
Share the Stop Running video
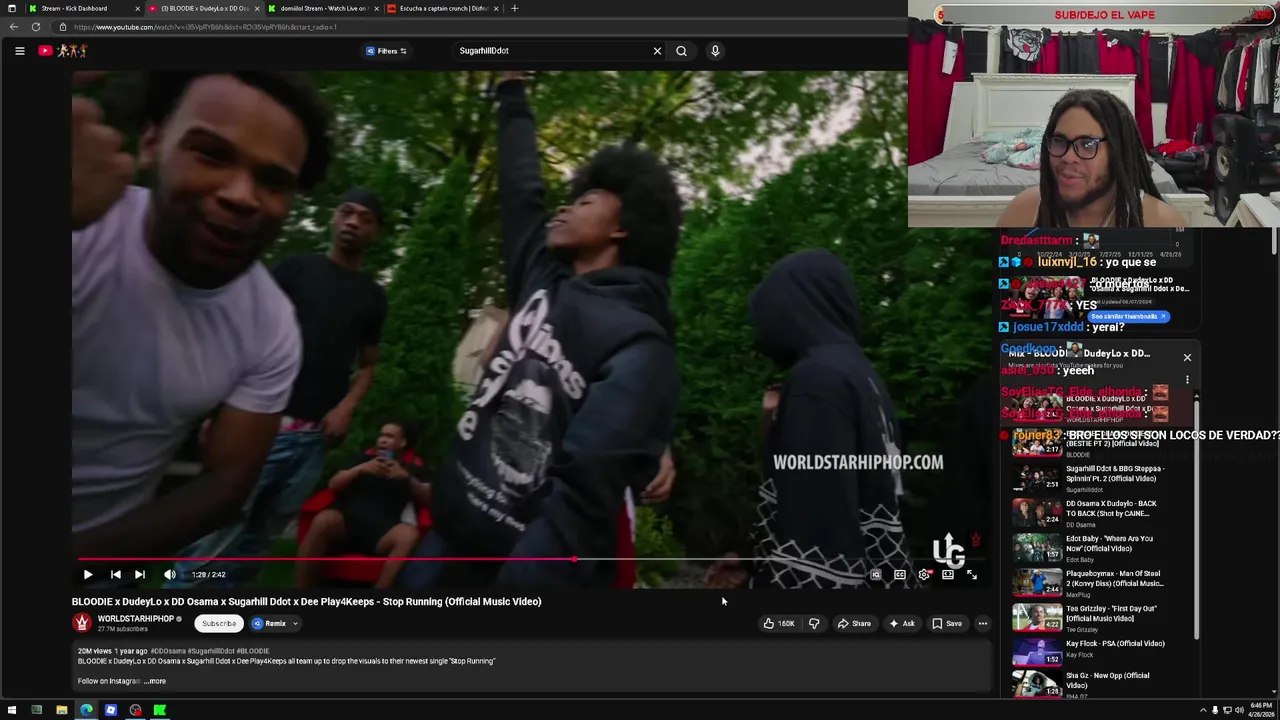(x=854, y=624)
